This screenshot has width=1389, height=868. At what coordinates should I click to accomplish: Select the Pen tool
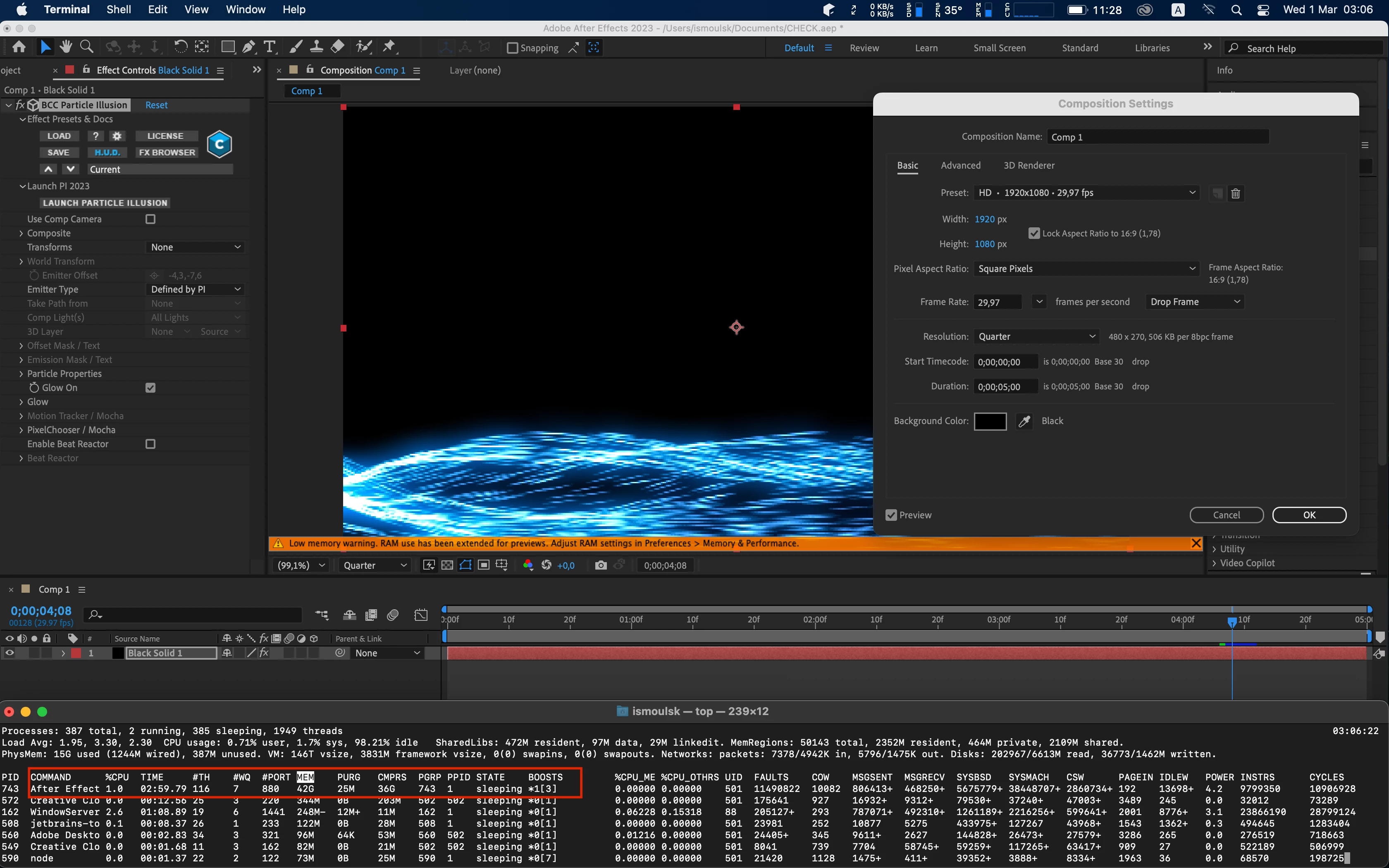click(x=248, y=46)
